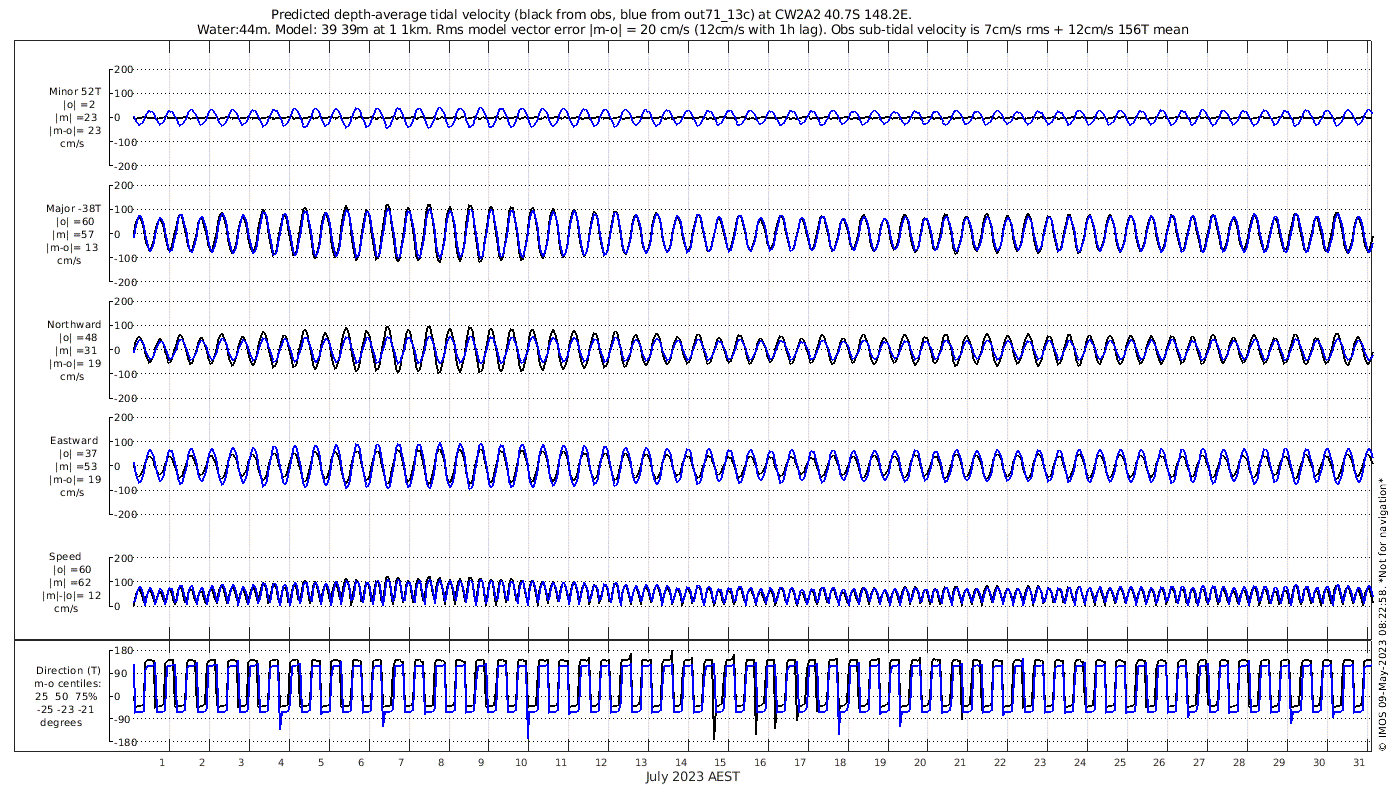Click the '100' tick of Major panel
Image resolution: width=1400 pixels, height=800 pixels.
124,210
